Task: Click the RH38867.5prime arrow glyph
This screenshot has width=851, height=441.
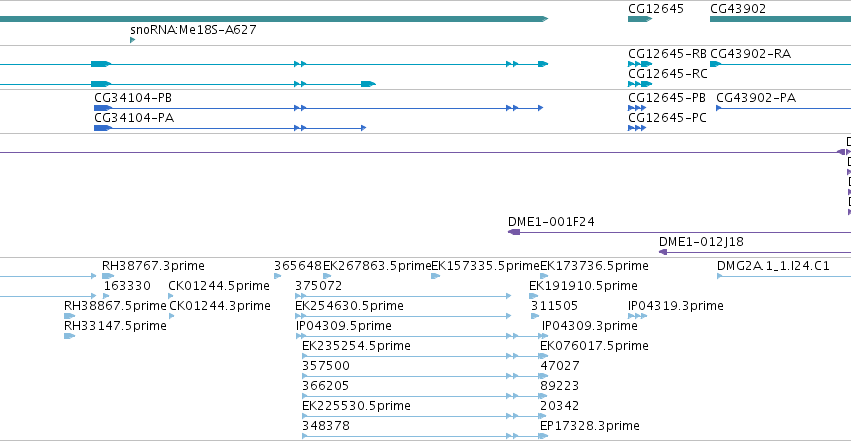Action: [69, 316]
